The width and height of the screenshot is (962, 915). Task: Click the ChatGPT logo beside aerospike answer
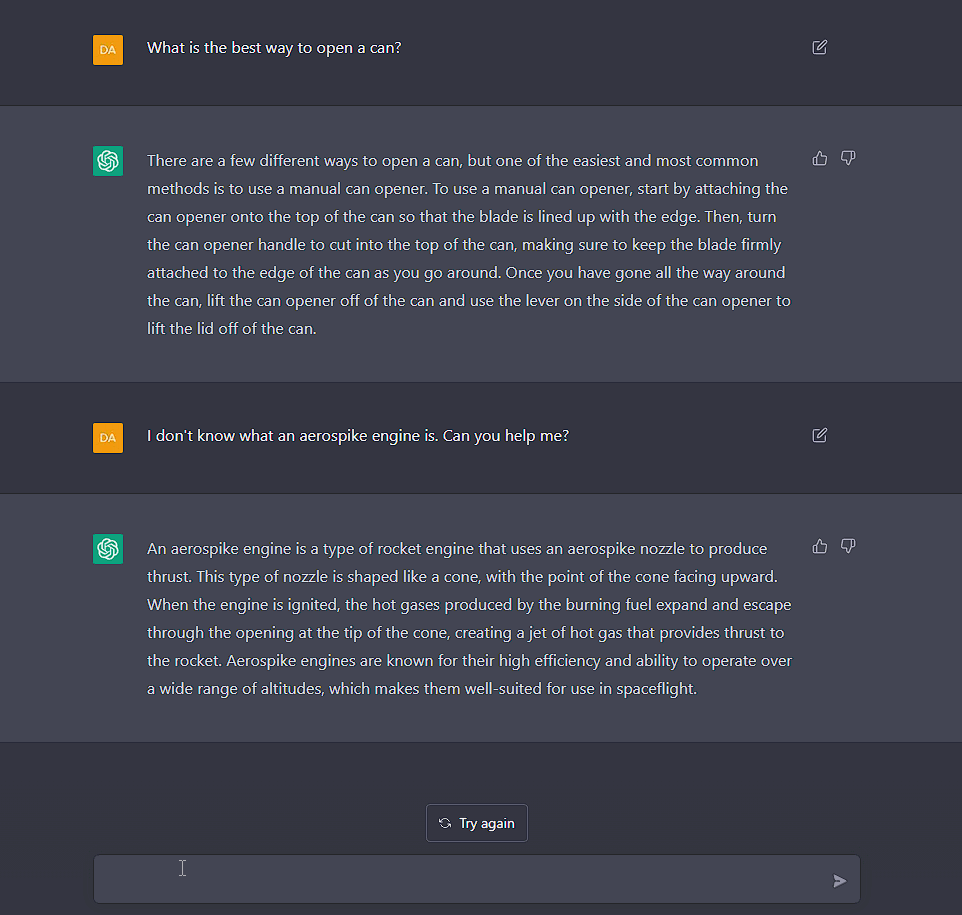pyautogui.click(x=108, y=549)
